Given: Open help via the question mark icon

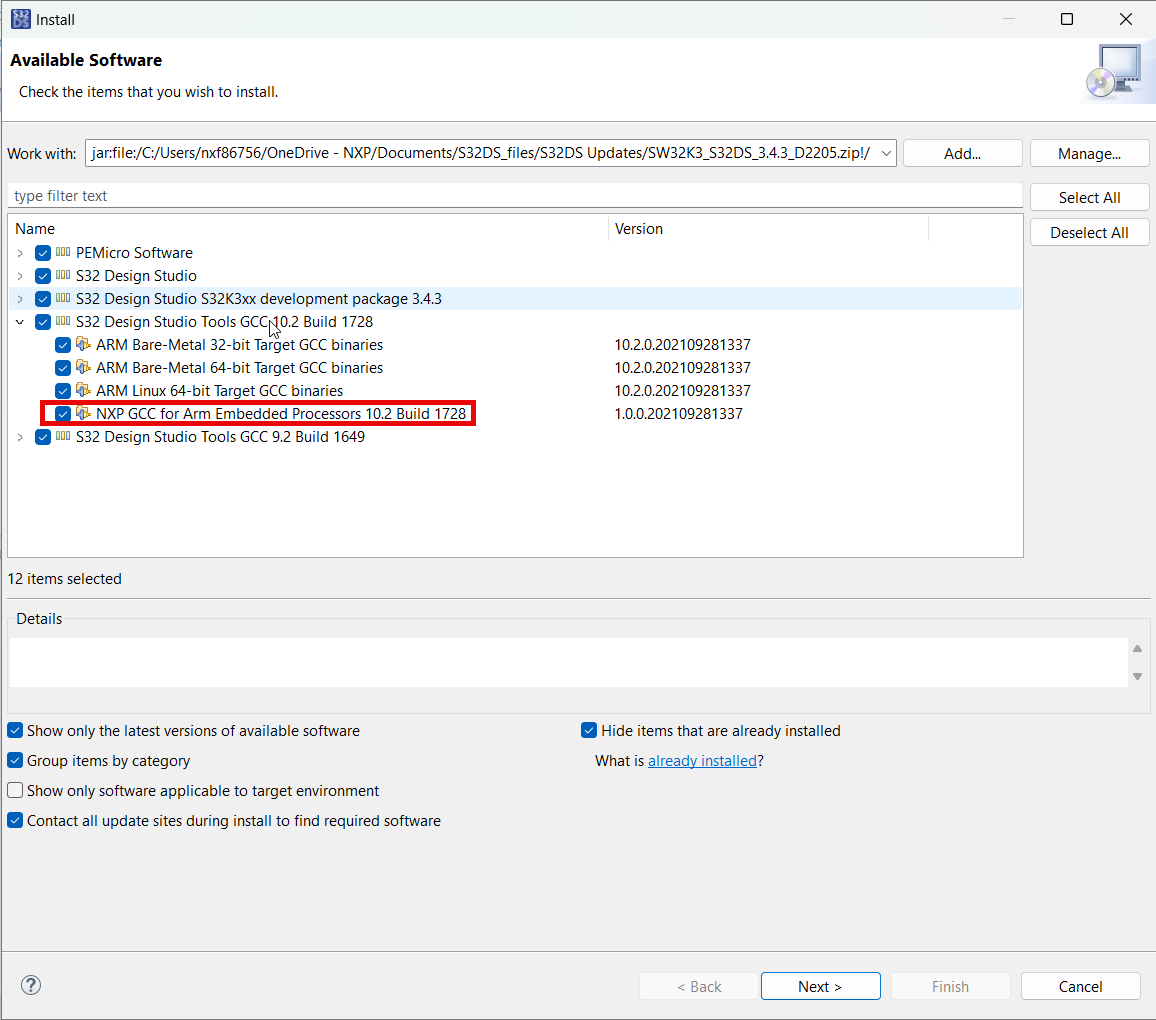Looking at the screenshot, I should (x=30, y=985).
